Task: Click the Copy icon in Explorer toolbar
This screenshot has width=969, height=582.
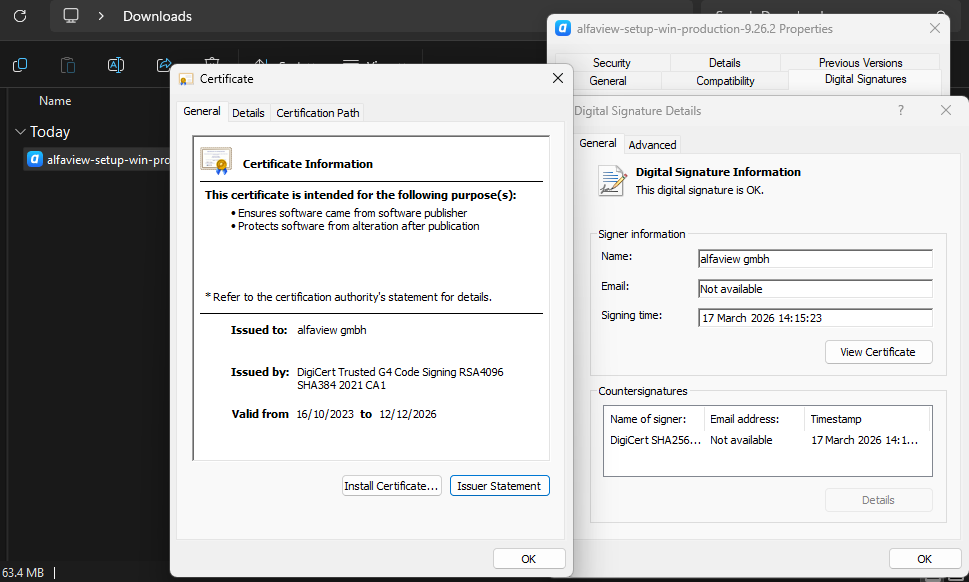Action: pos(20,65)
